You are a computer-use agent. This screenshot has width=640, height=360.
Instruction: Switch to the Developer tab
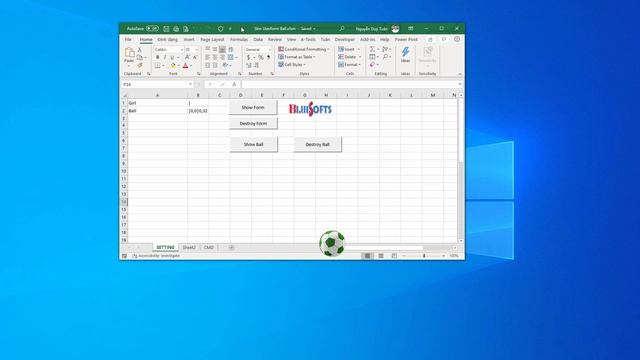point(345,40)
